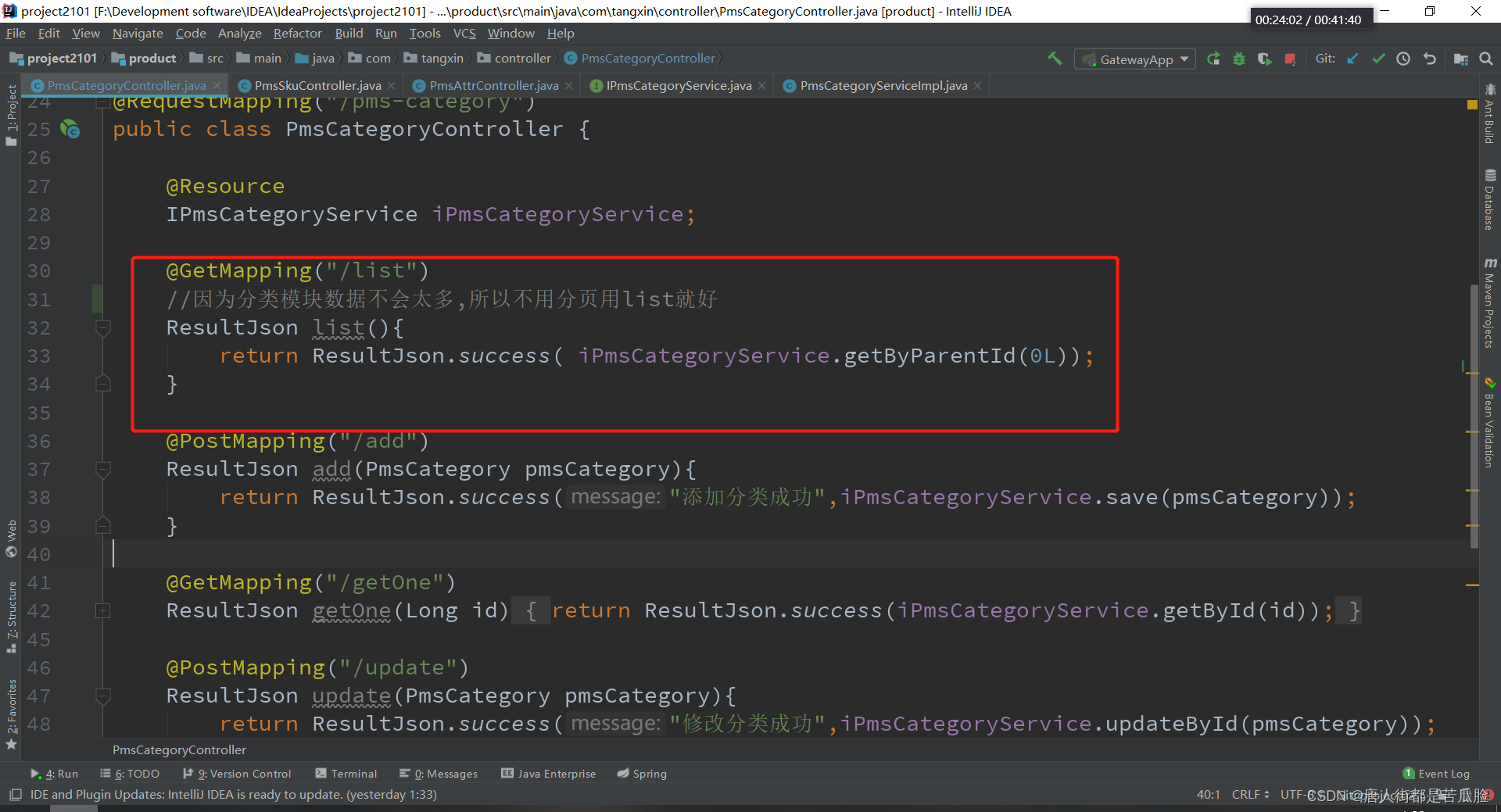
Task: Click the 40:1 caret position indicator
Action: pyautogui.click(x=1209, y=795)
